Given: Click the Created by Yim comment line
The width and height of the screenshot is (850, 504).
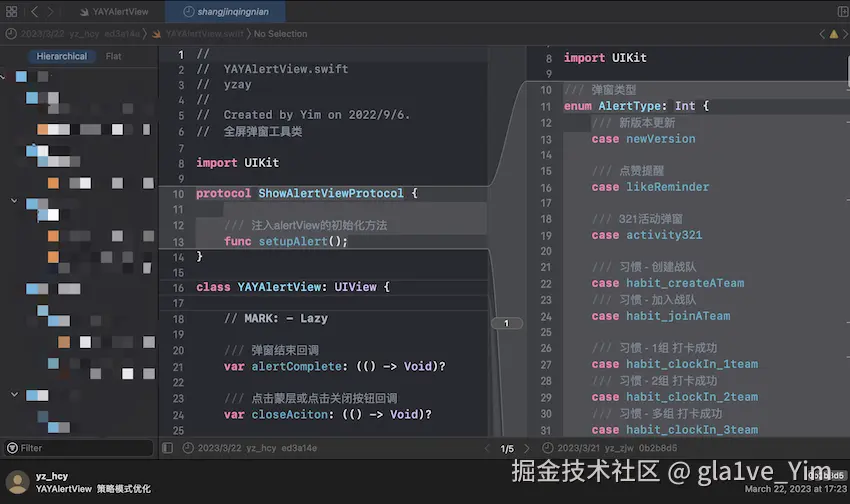Looking at the screenshot, I should pyautogui.click(x=303, y=115).
